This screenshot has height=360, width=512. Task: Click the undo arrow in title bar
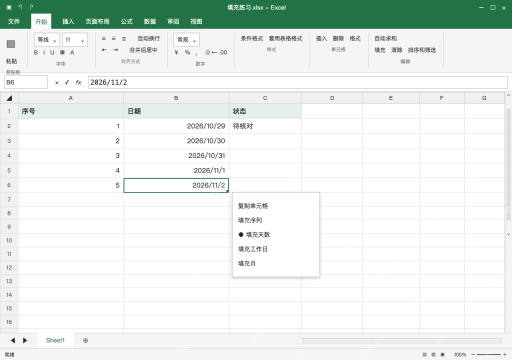pos(20,7)
